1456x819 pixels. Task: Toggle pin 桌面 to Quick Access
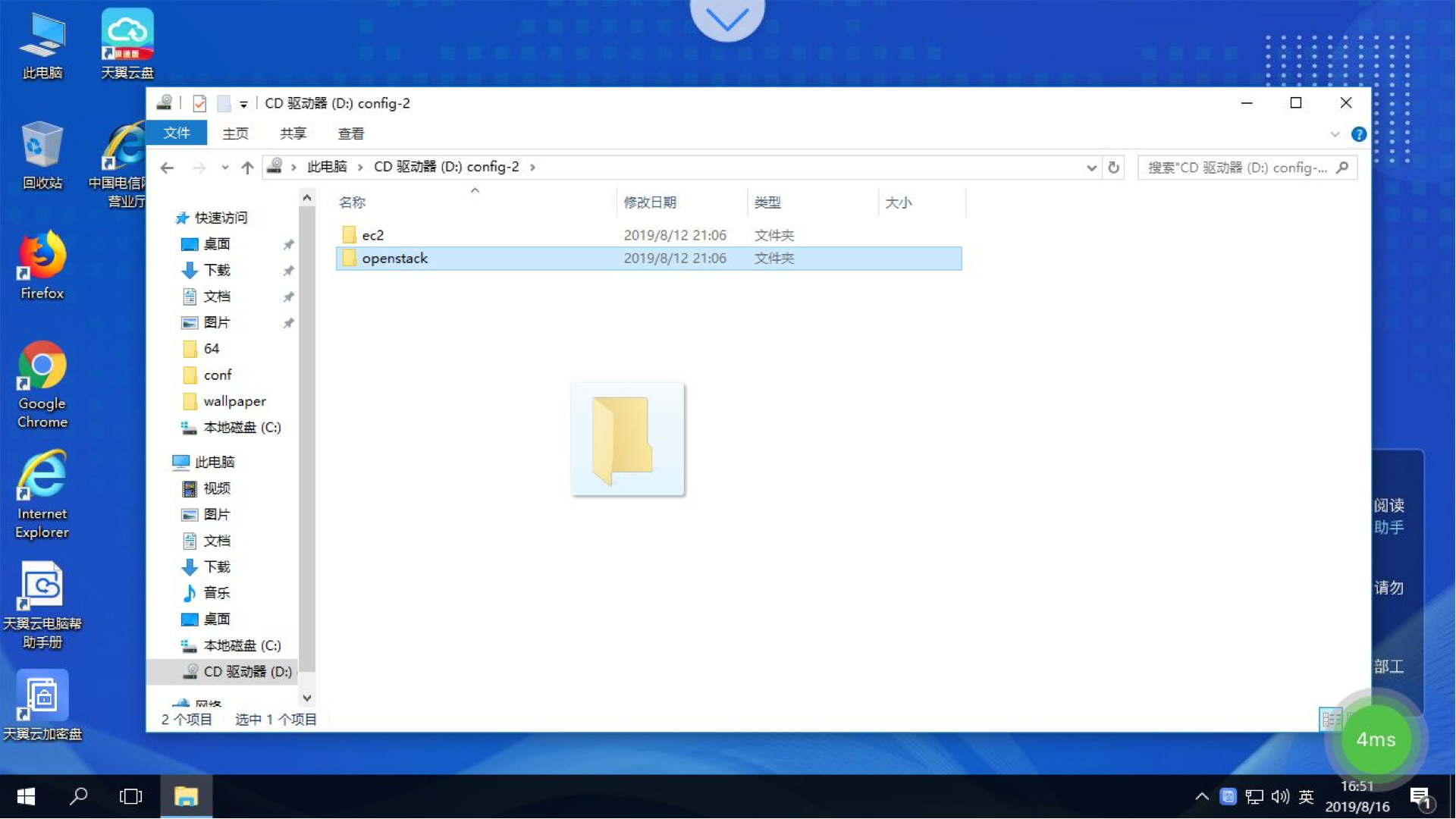coord(289,244)
